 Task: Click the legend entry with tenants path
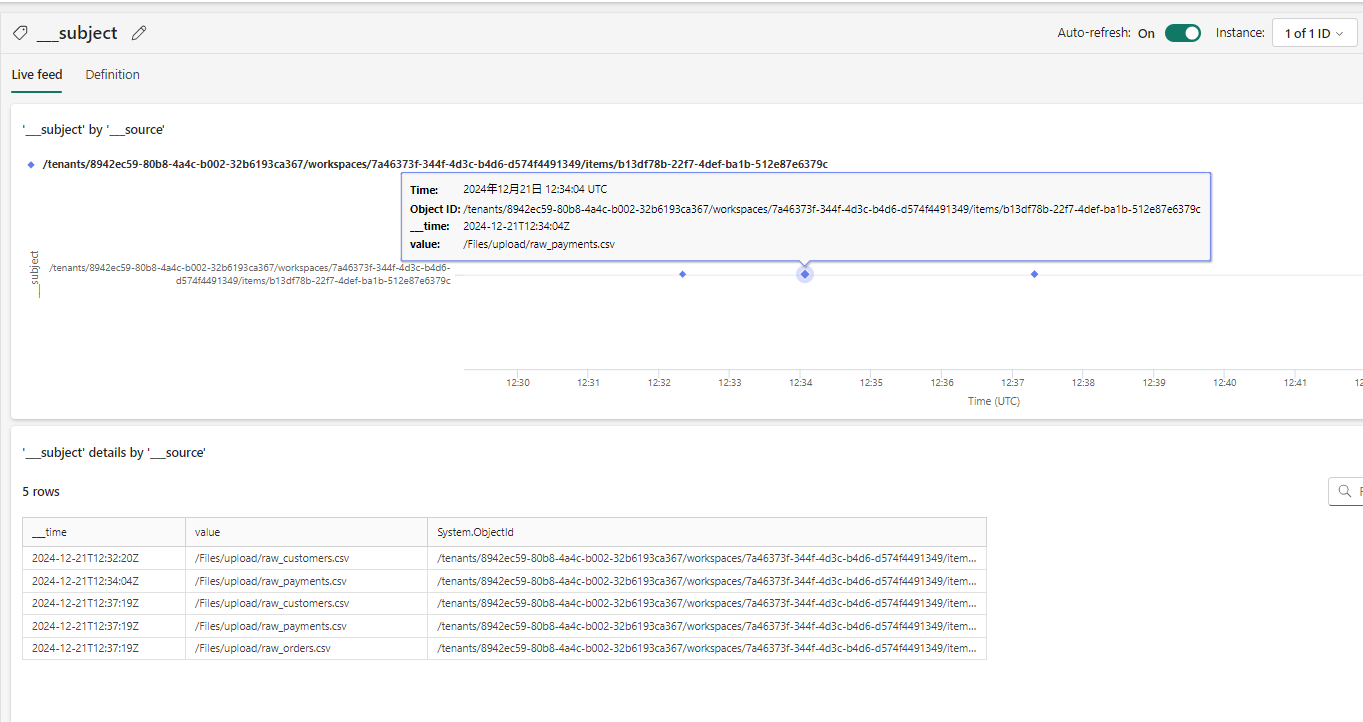435,164
